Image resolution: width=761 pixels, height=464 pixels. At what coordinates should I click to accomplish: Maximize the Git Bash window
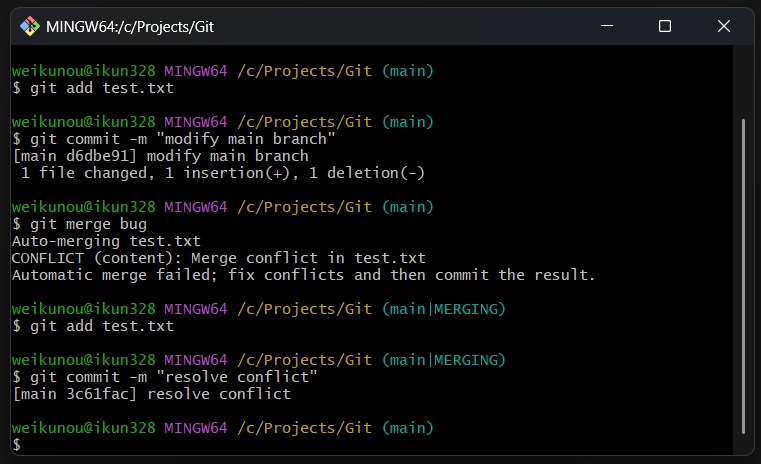pos(665,26)
